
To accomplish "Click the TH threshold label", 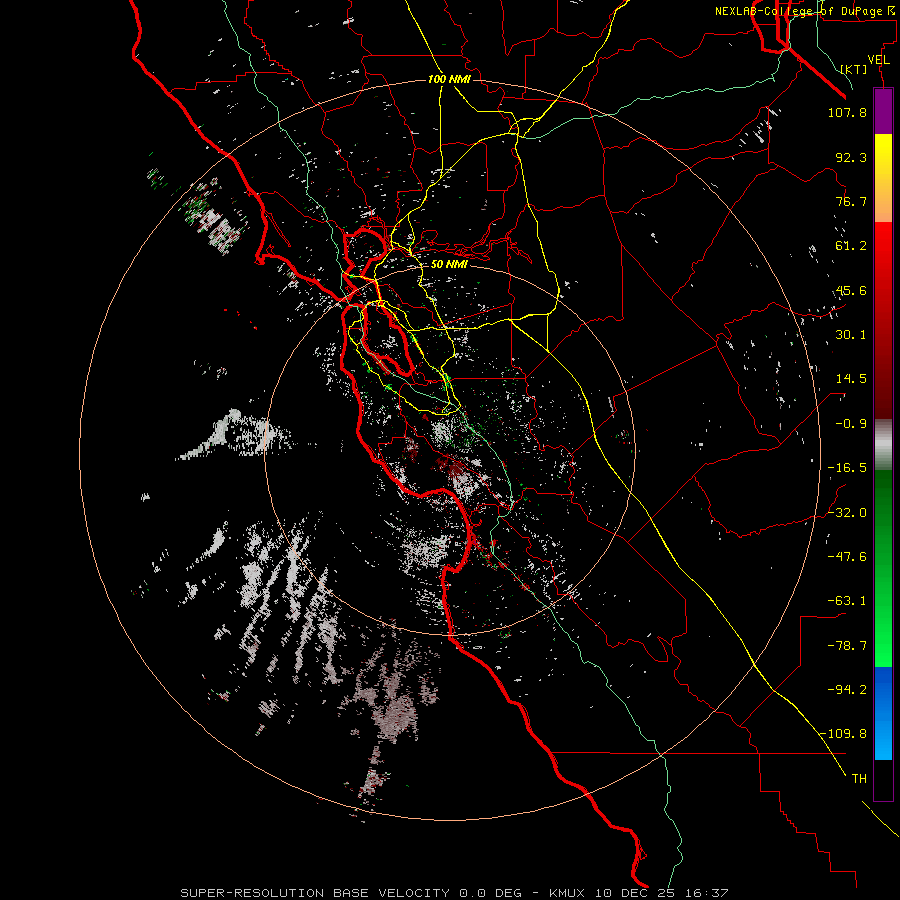I will click(859, 779).
